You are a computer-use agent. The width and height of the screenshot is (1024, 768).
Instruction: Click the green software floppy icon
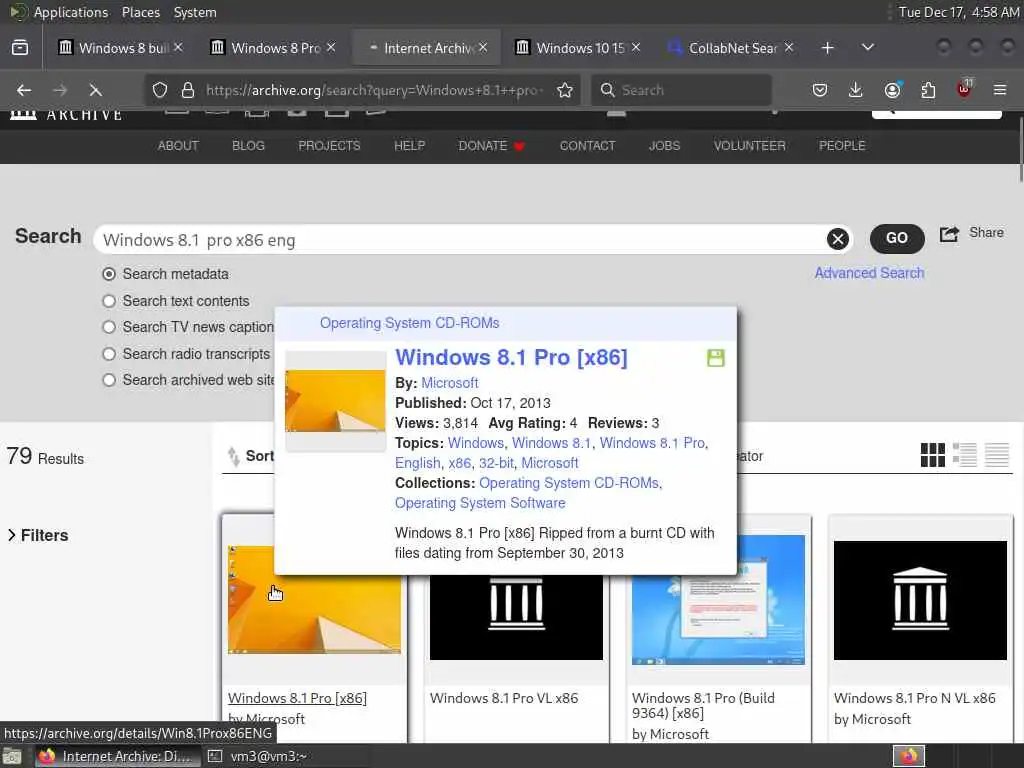tap(716, 358)
